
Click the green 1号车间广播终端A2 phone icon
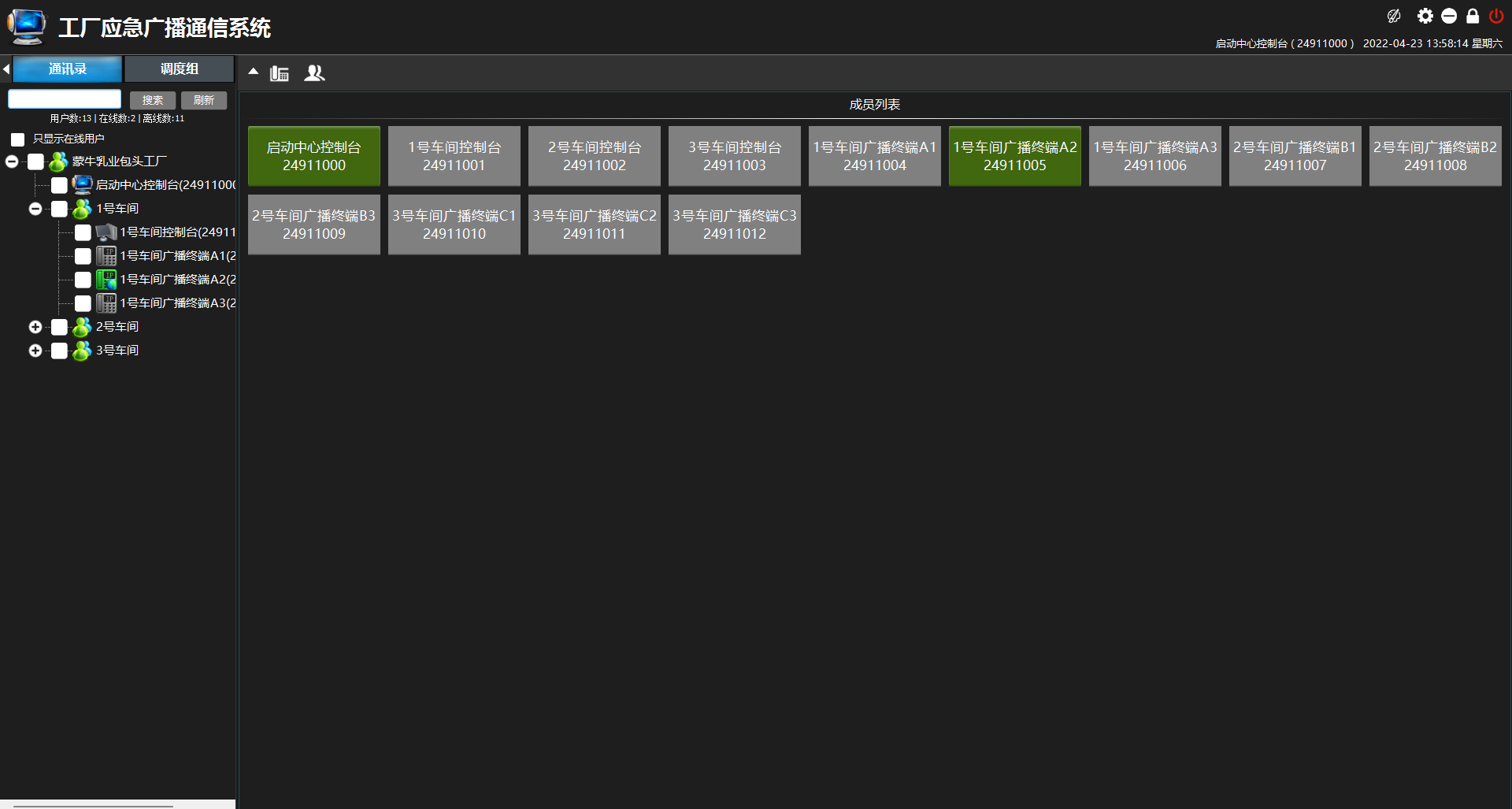tap(106, 280)
